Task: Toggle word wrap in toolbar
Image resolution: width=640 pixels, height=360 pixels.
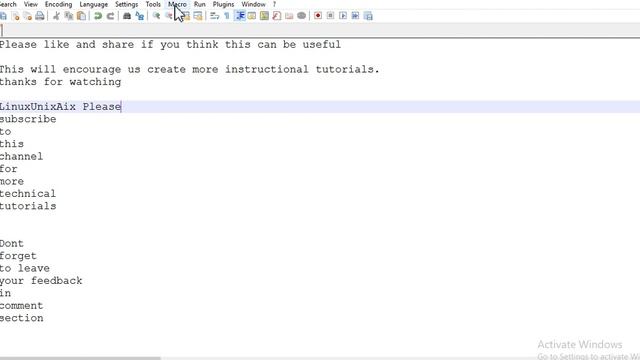Action: [x=215, y=16]
